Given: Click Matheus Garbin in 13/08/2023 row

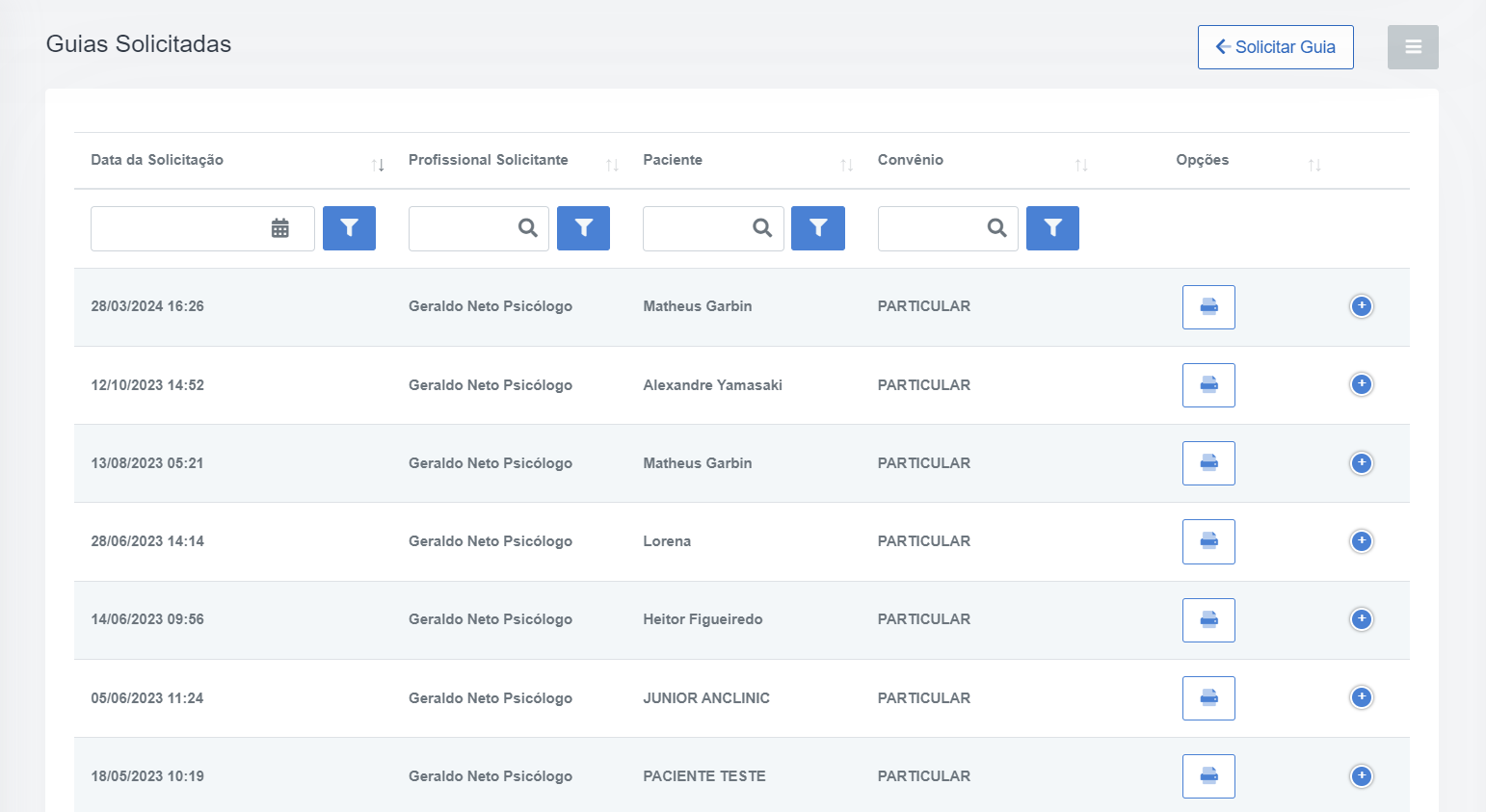Looking at the screenshot, I should [698, 463].
